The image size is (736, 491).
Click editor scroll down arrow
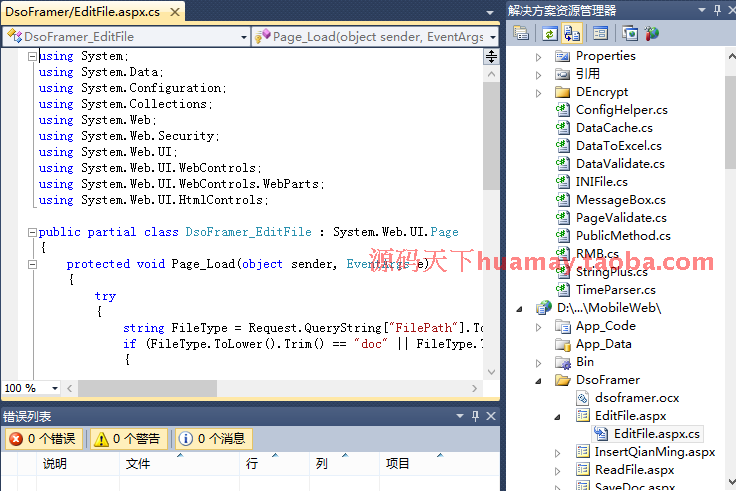point(491,372)
